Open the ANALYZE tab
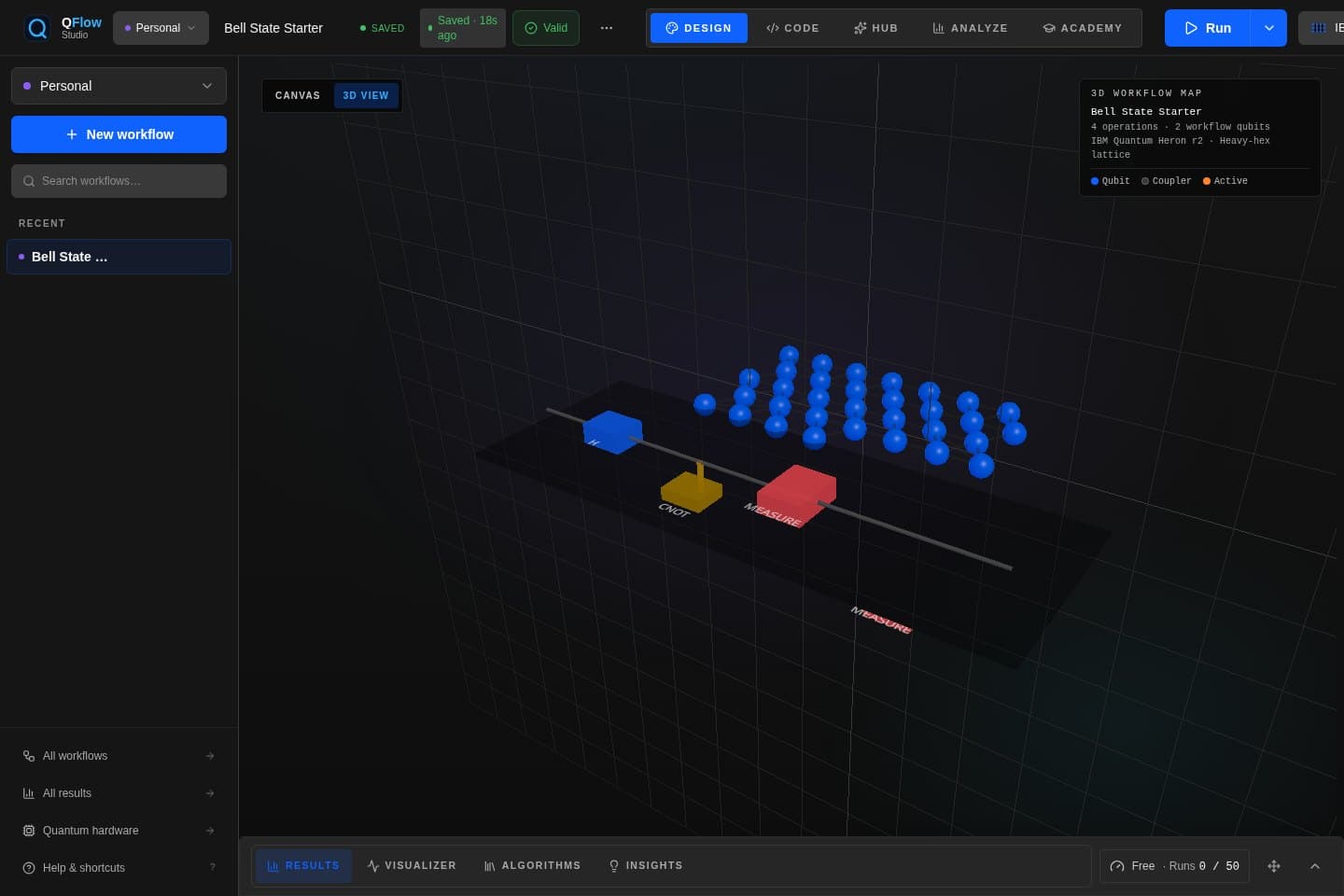The width and height of the screenshot is (1344, 896). (x=970, y=28)
